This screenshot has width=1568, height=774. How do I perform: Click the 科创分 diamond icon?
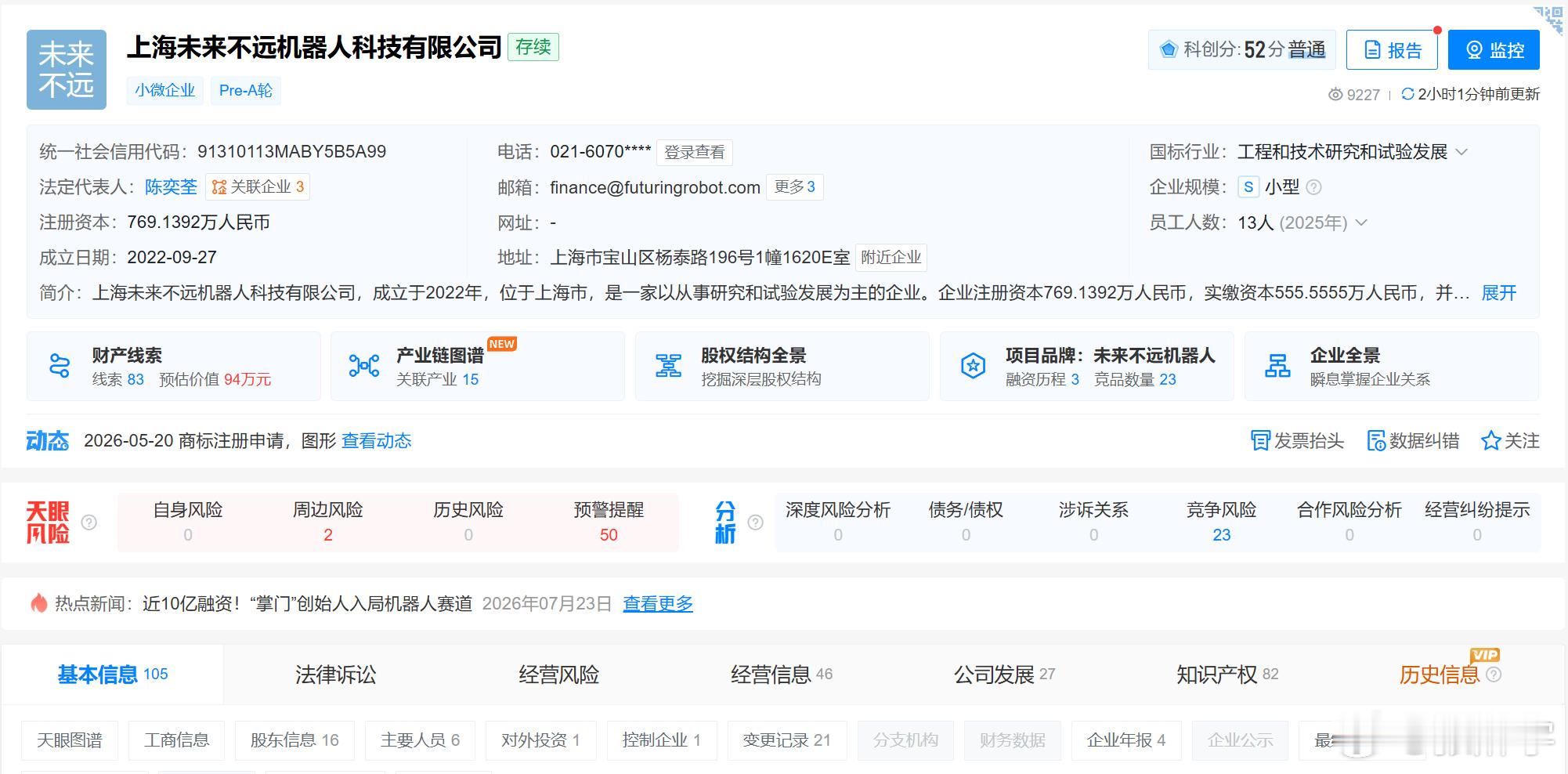tap(1169, 49)
